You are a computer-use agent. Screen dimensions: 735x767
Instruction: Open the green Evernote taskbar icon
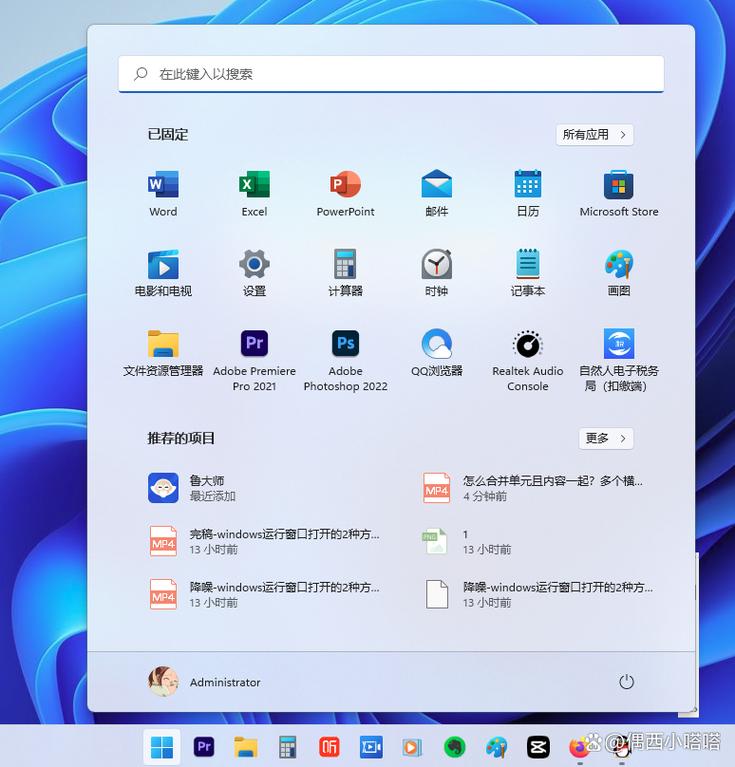click(454, 747)
